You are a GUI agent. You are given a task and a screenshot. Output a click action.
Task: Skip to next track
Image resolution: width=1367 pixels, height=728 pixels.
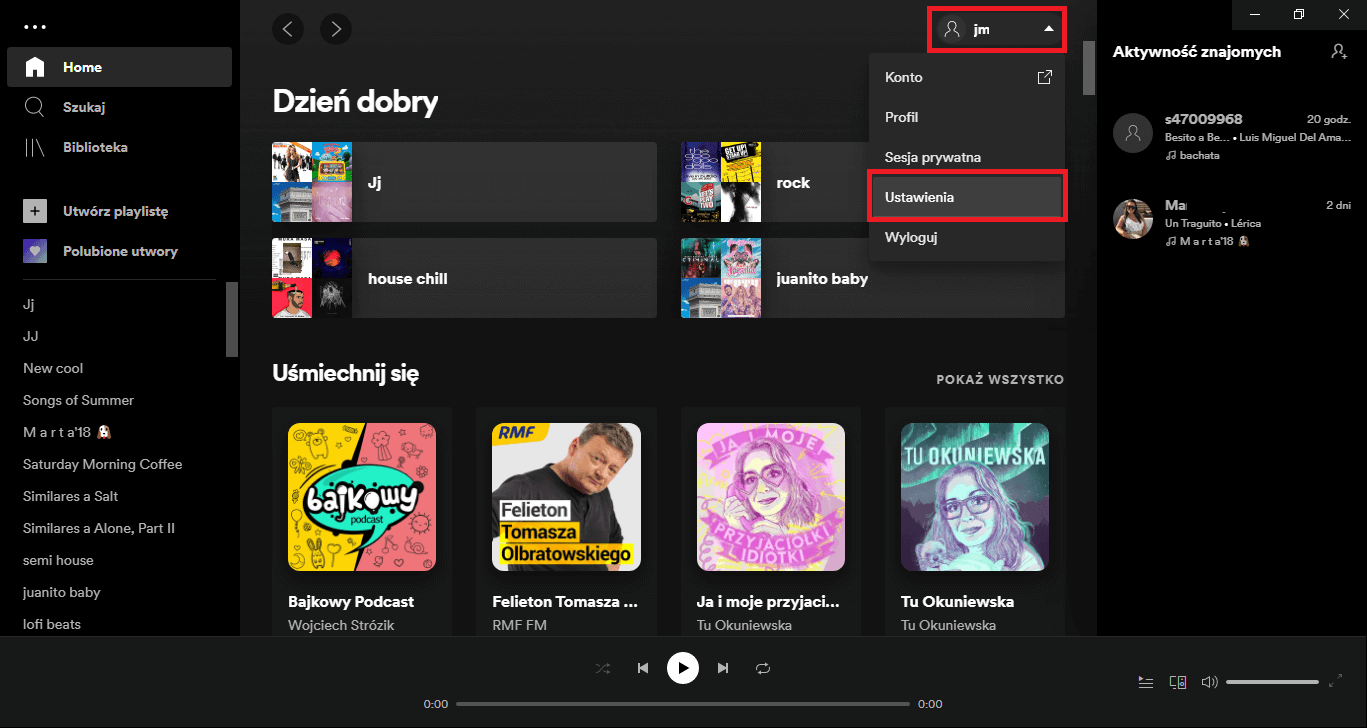coord(723,668)
